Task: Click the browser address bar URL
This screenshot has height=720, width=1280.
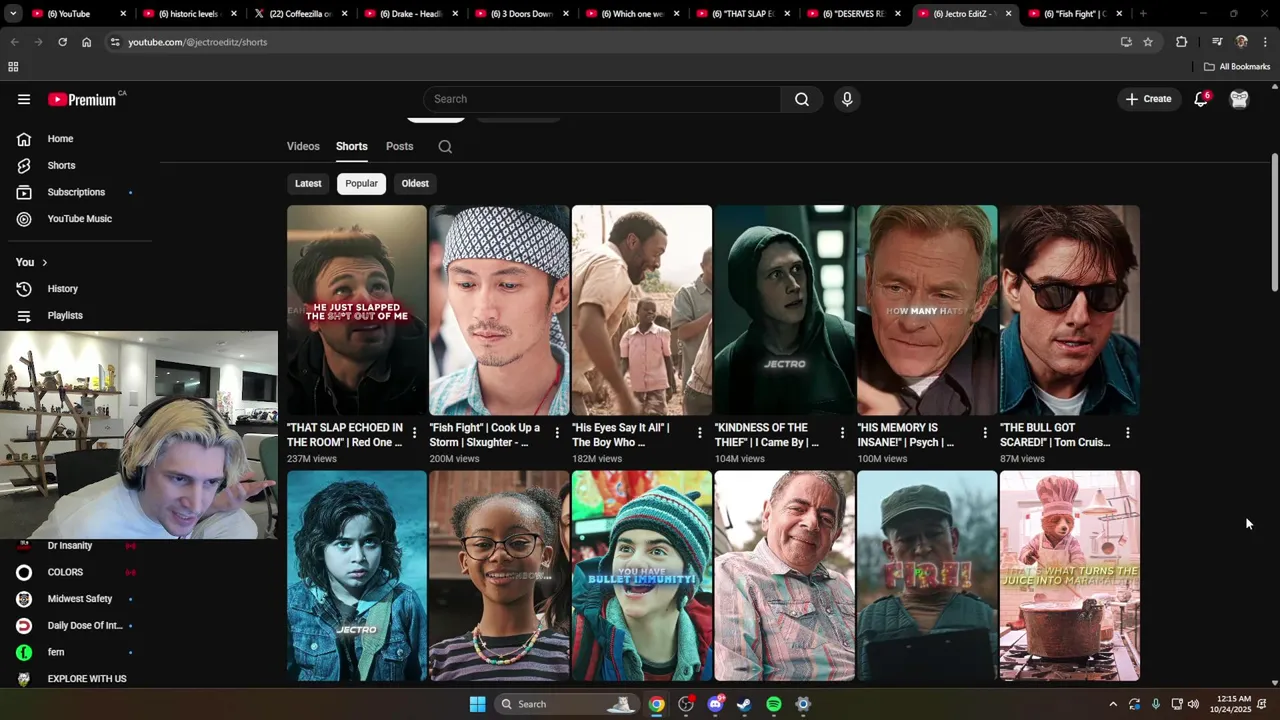Action: 197,42
